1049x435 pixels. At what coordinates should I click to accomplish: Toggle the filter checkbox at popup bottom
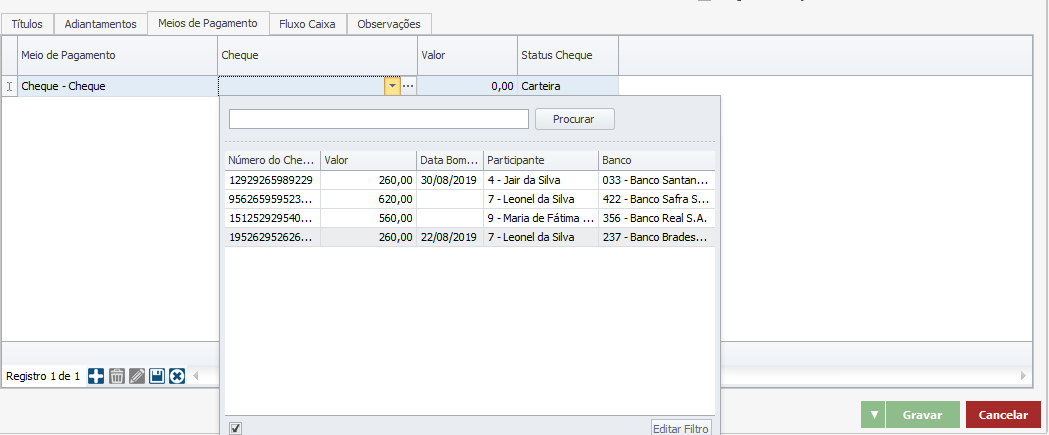[x=235, y=428]
